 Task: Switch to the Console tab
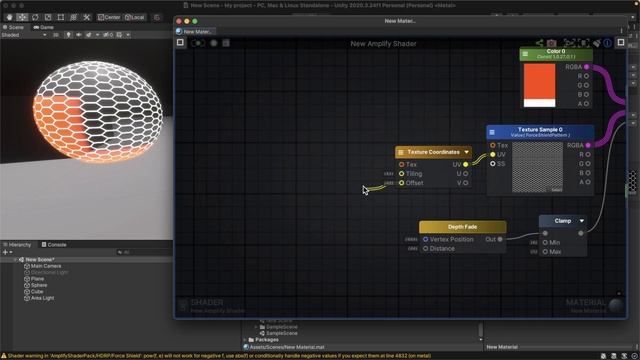pos(54,244)
